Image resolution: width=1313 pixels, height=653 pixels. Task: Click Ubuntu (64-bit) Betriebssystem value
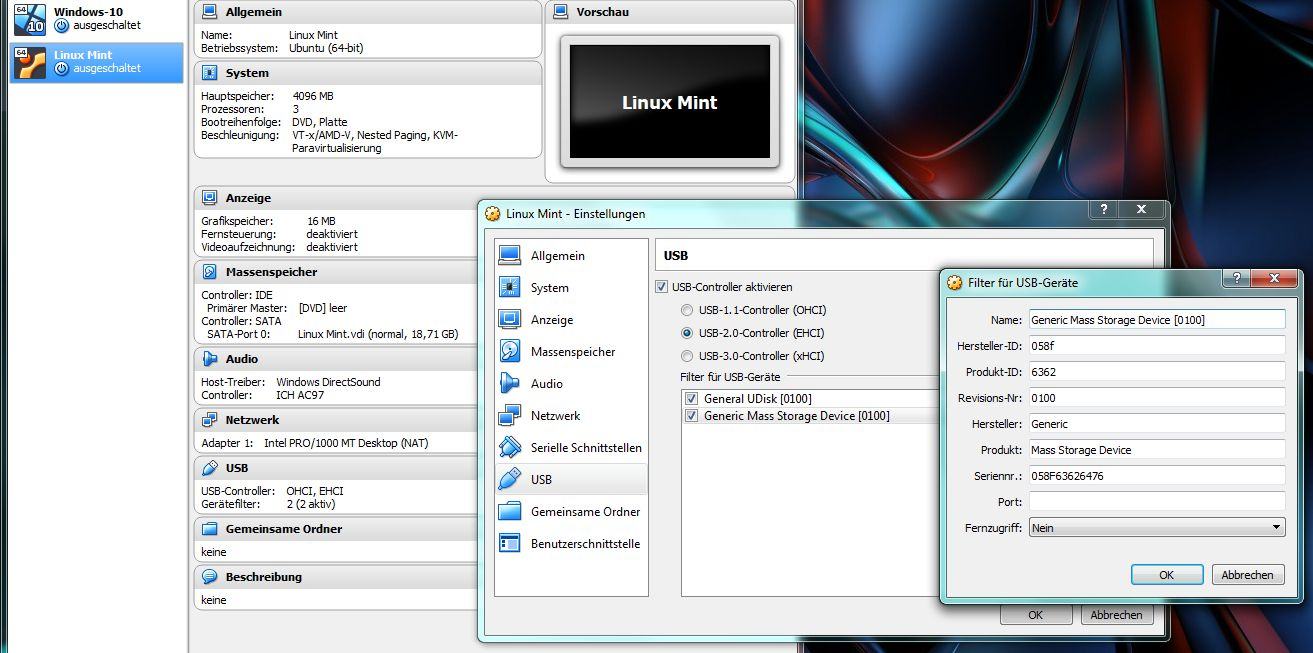click(327, 47)
